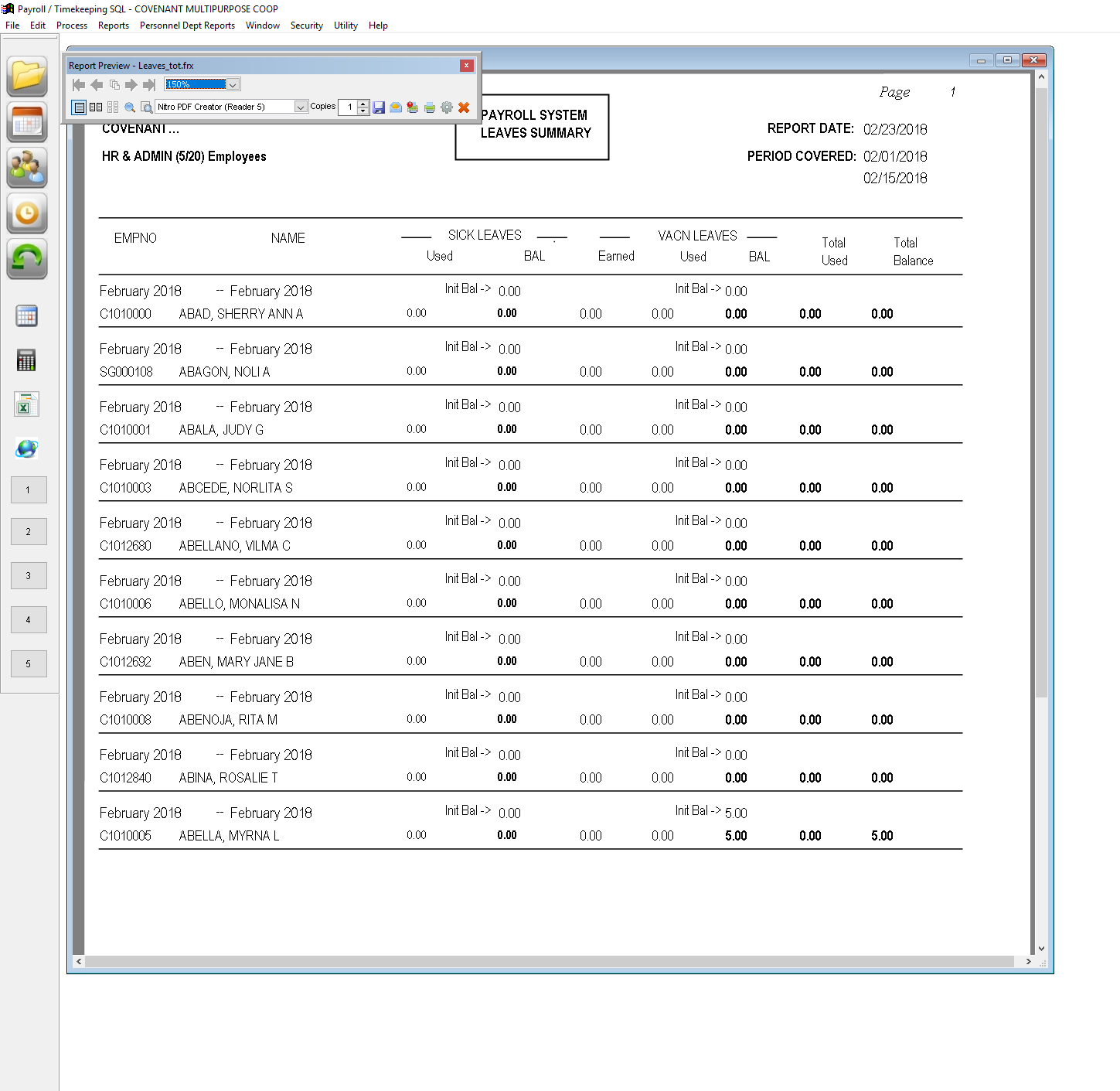The height and width of the screenshot is (1091, 1120).
Task: Open the Security menu
Action: 307,26
